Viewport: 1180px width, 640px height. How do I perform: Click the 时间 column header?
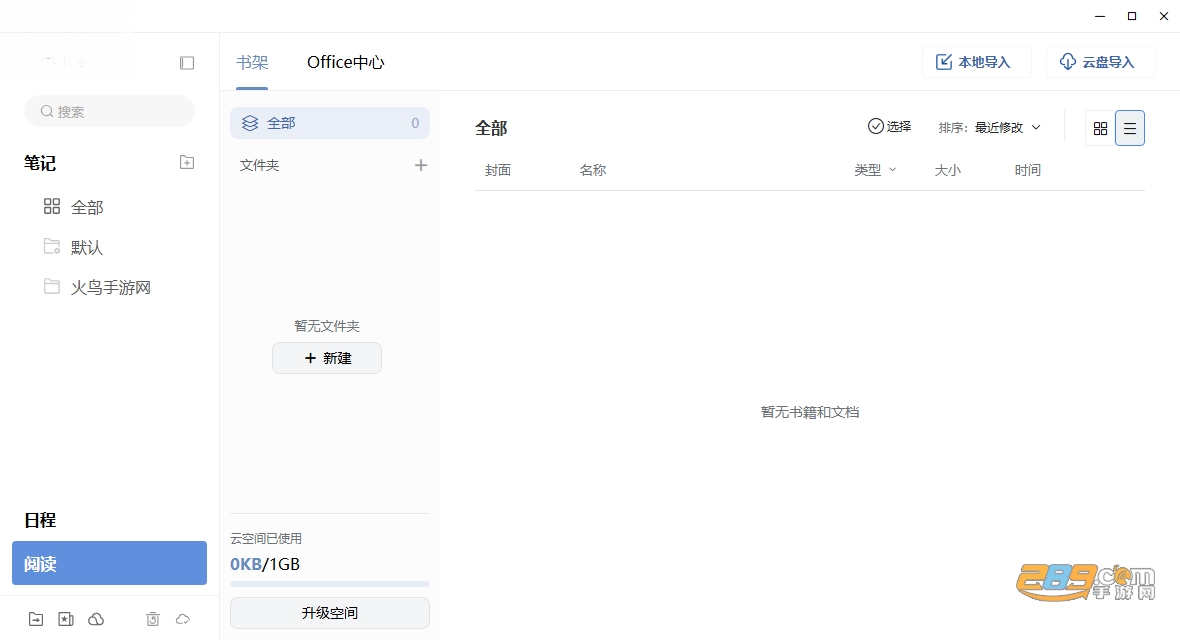1027,170
